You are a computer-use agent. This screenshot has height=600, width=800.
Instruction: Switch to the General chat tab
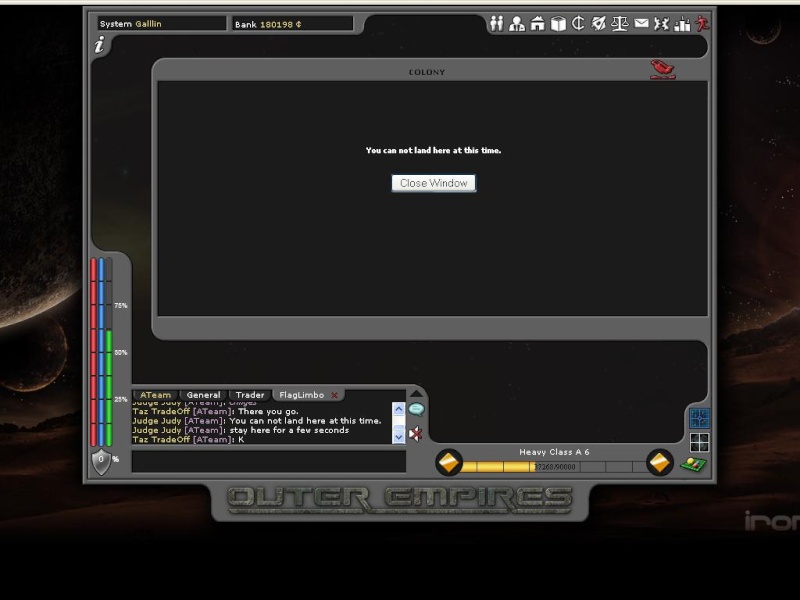(203, 395)
